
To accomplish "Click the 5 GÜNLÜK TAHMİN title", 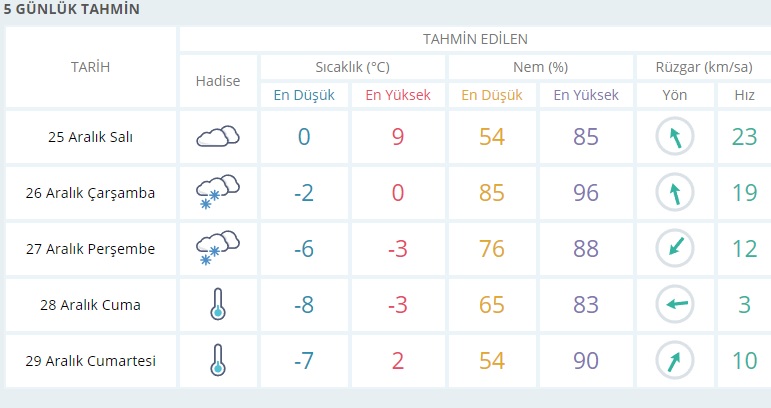I will (71, 10).
